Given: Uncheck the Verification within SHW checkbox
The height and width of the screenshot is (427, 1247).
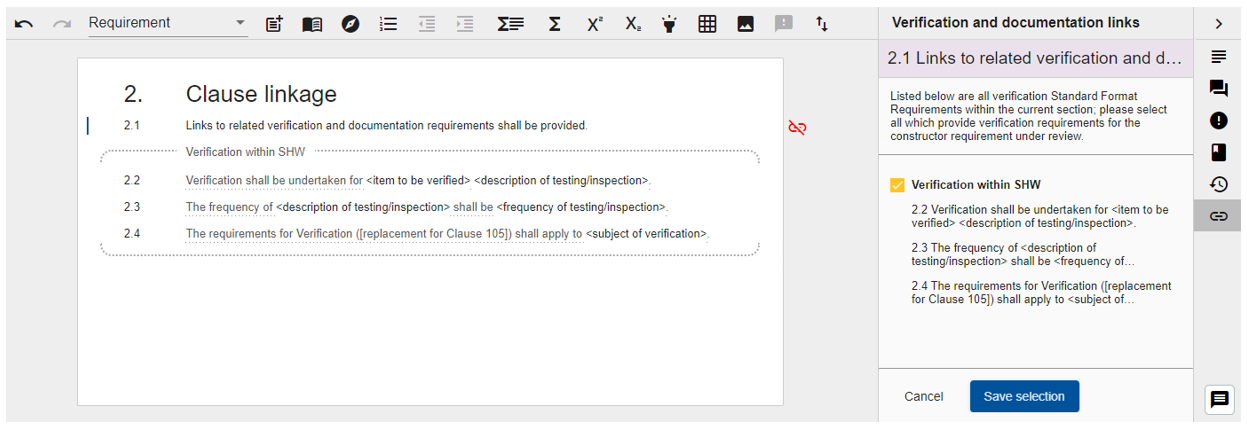Looking at the screenshot, I should coord(897,185).
